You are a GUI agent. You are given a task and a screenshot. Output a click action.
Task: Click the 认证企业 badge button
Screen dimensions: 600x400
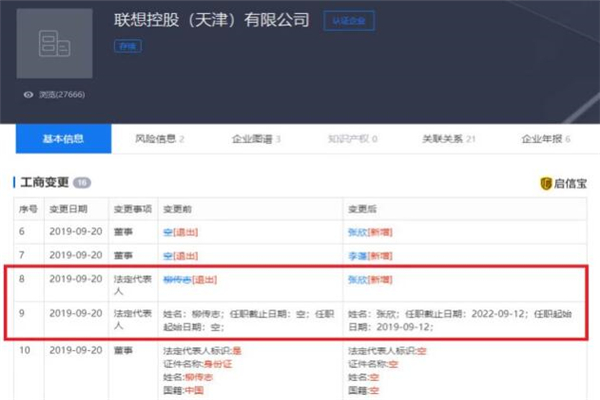(x=349, y=21)
